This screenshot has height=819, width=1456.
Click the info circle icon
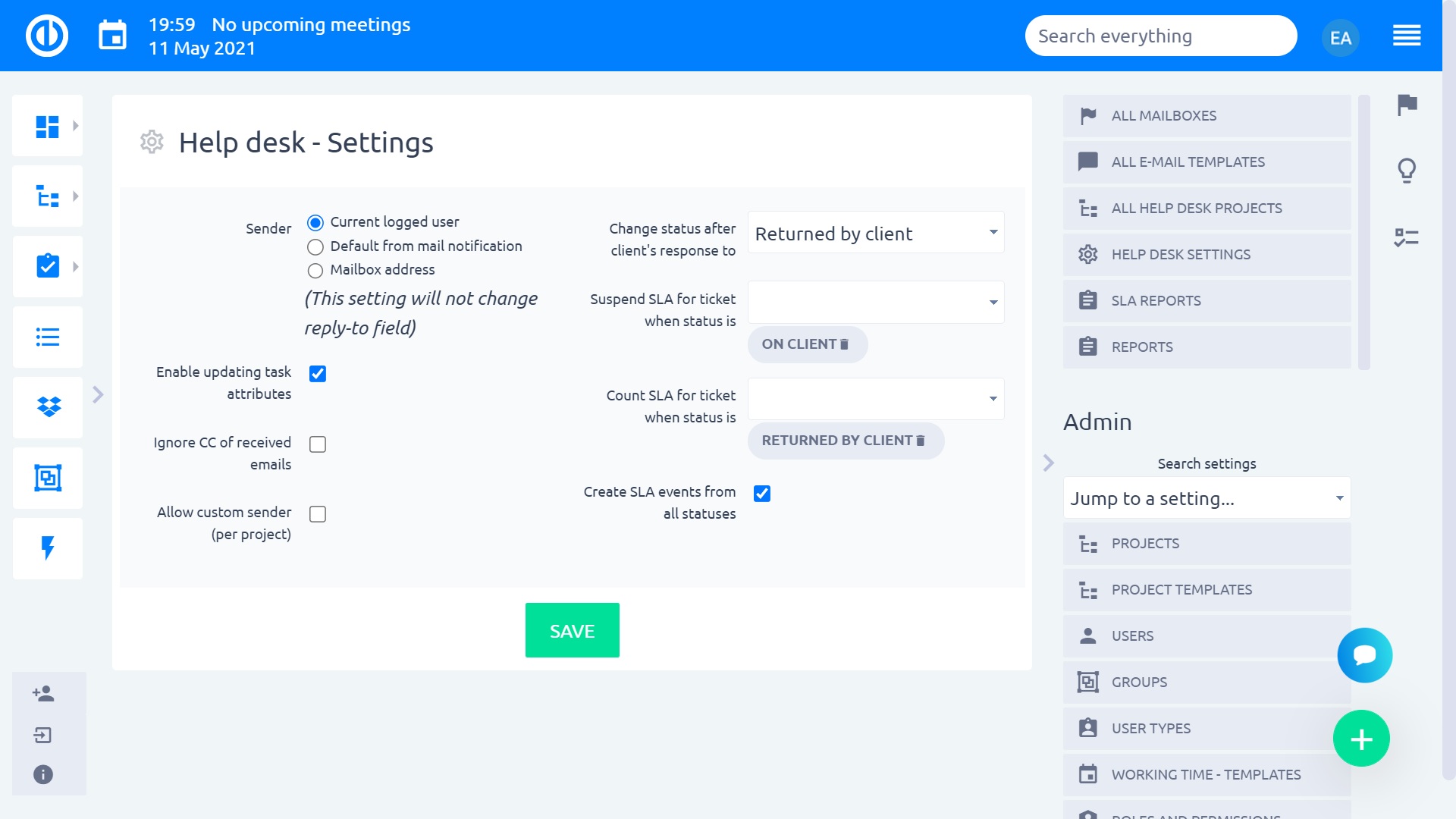43,774
